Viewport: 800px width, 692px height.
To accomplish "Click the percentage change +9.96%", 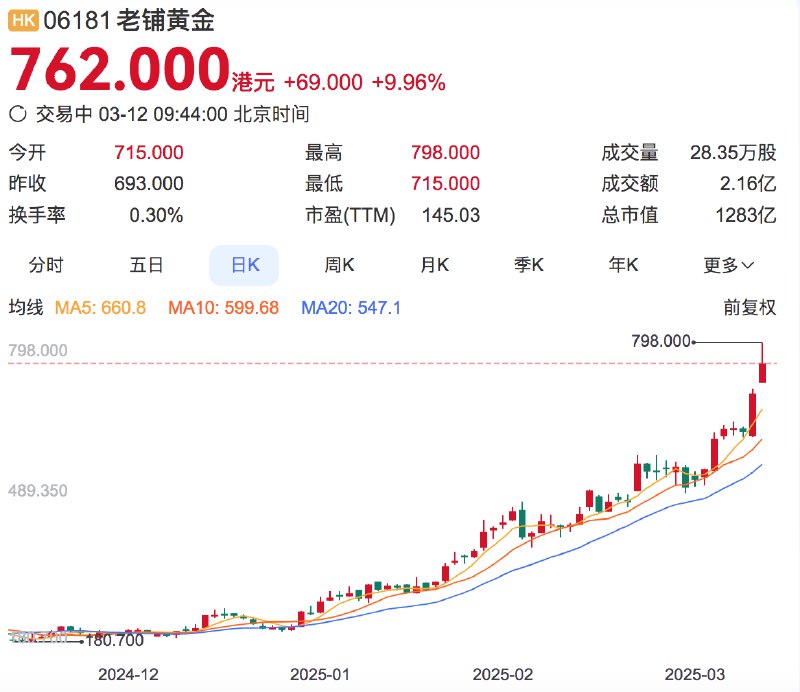I will tap(409, 82).
